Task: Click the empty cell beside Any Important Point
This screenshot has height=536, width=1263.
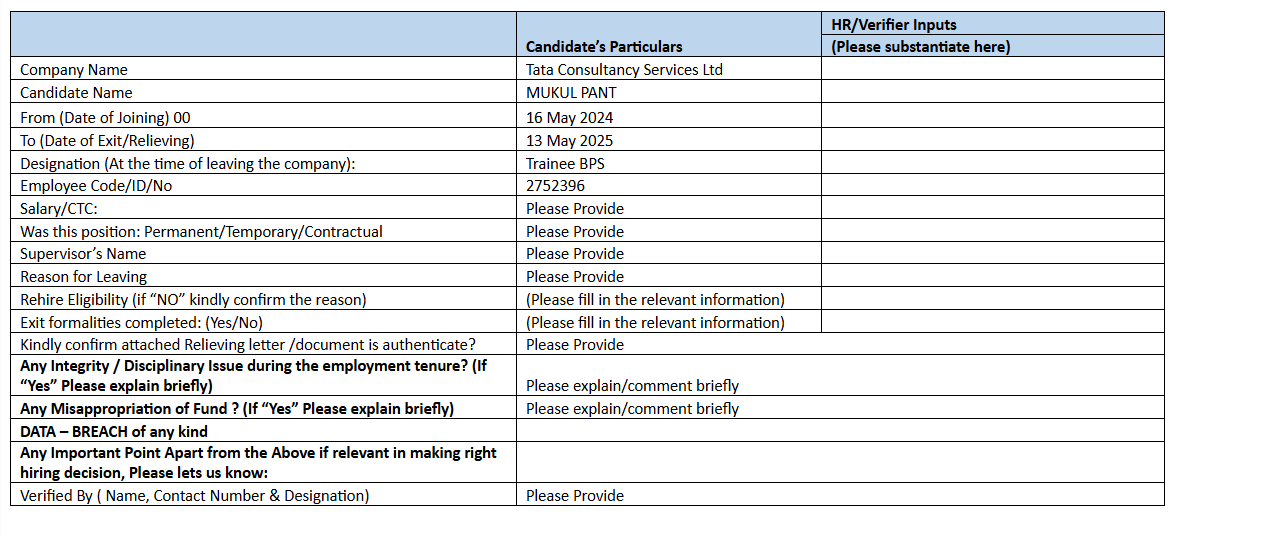Action: [x=840, y=462]
